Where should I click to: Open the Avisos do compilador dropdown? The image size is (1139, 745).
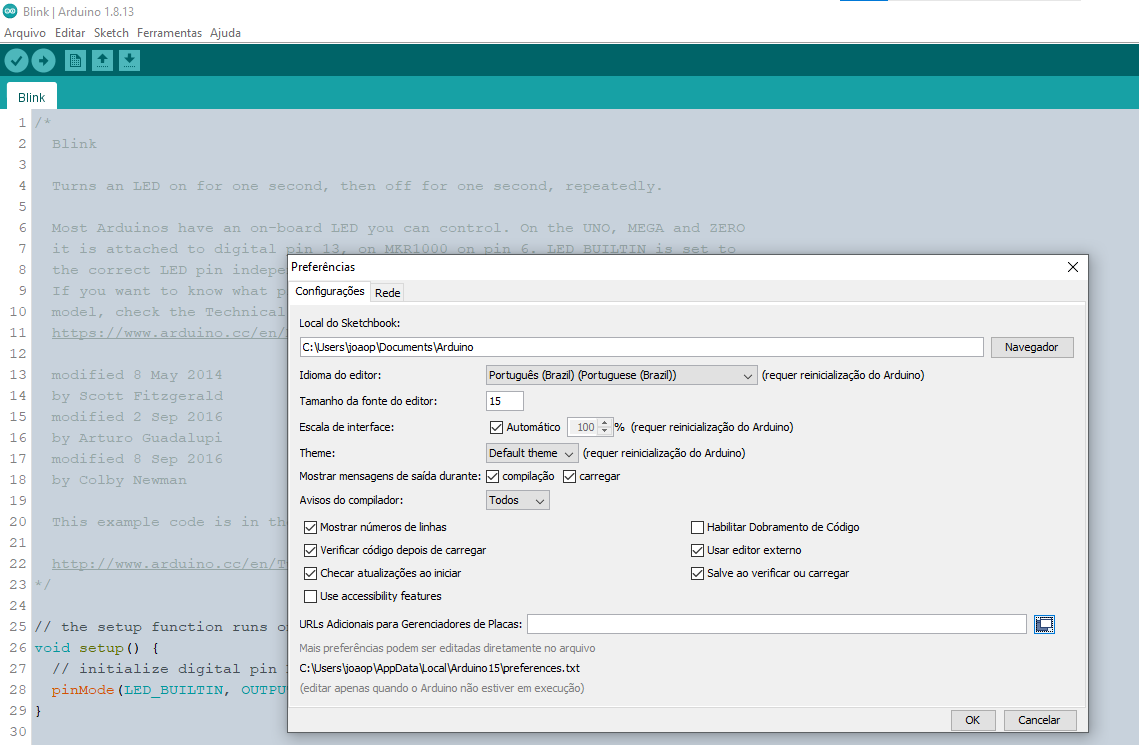click(517, 500)
